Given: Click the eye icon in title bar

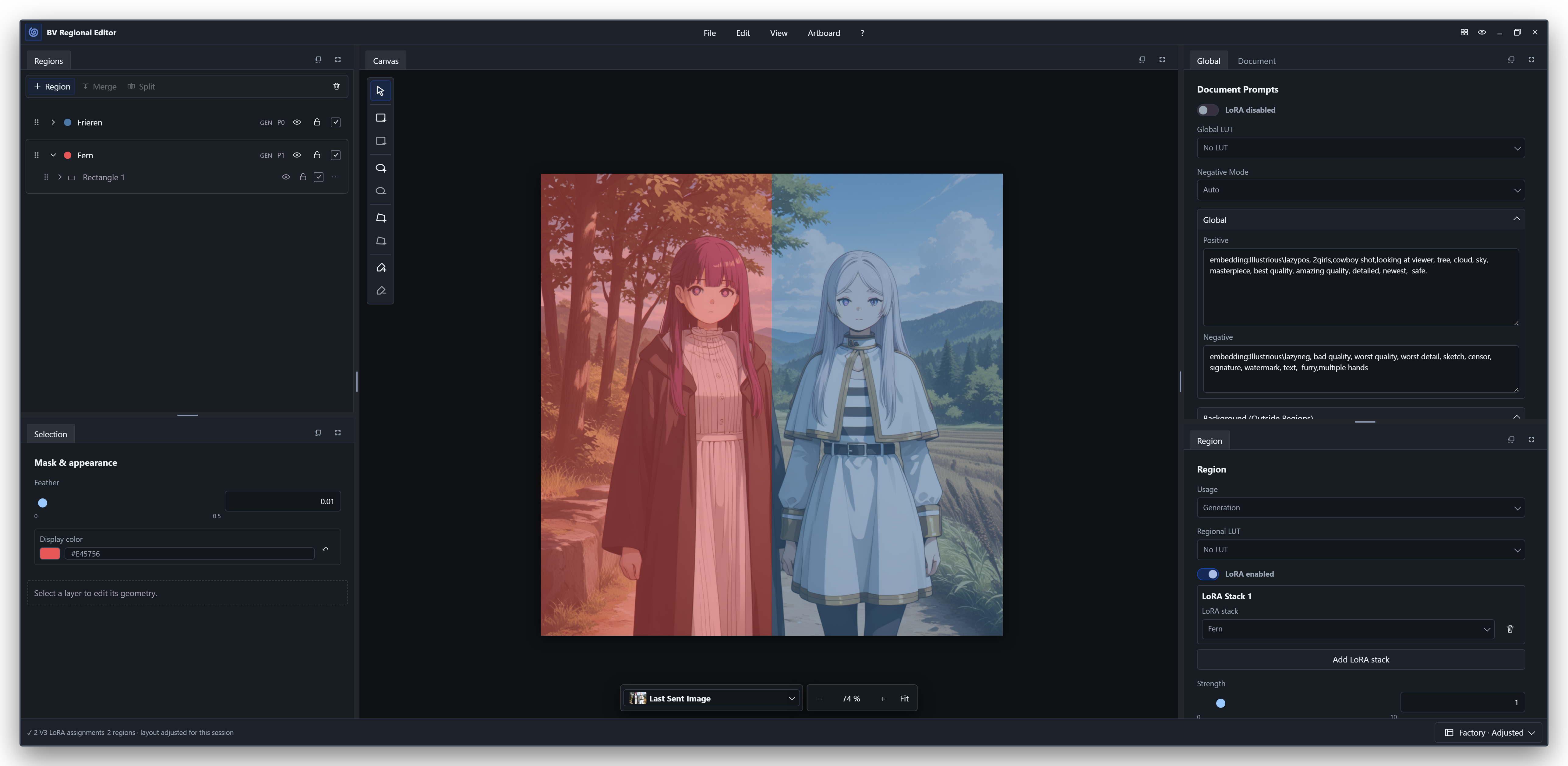Looking at the screenshot, I should (x=1481, y=32).
